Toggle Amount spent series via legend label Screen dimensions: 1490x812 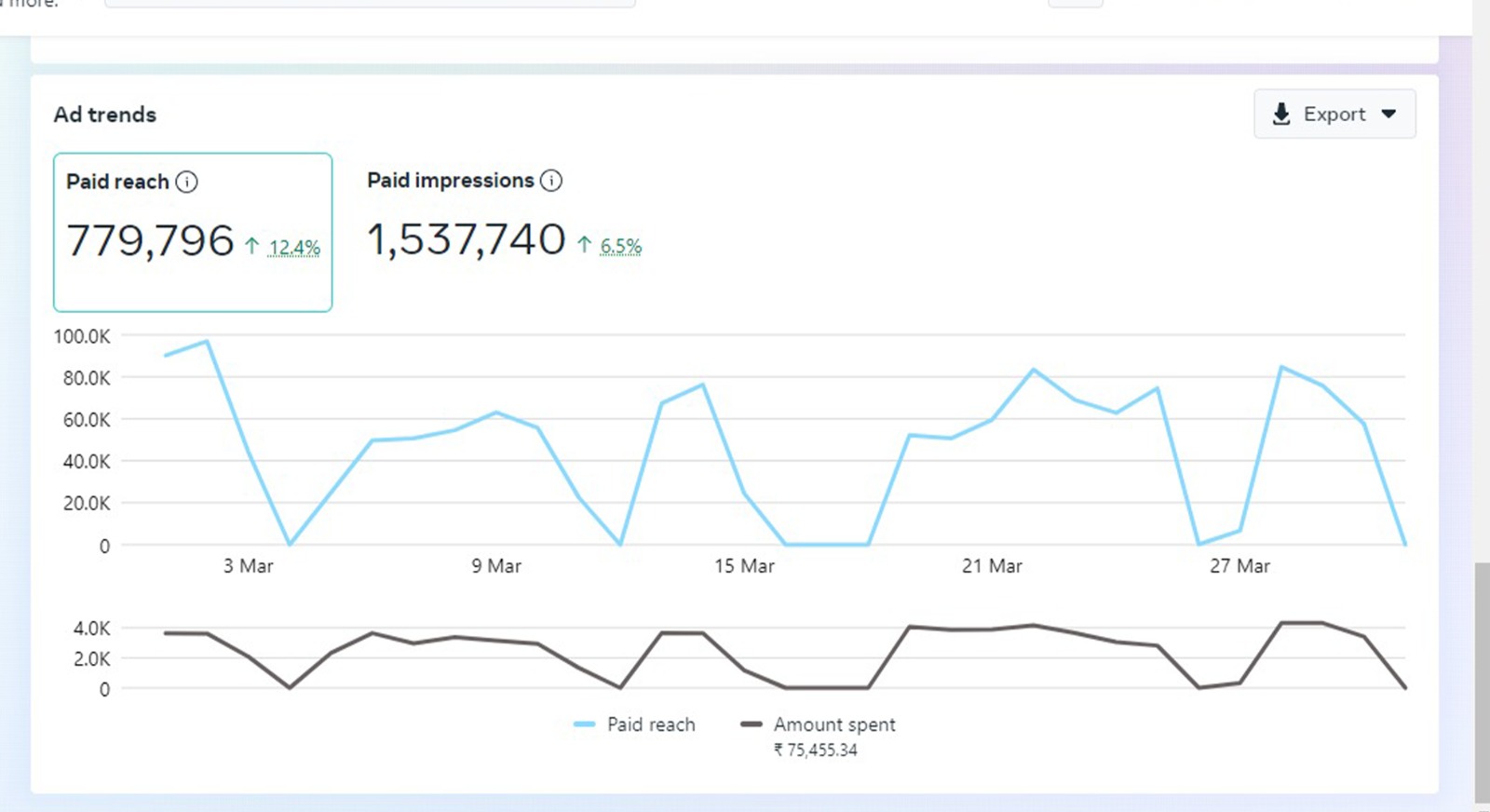[834, 724]
